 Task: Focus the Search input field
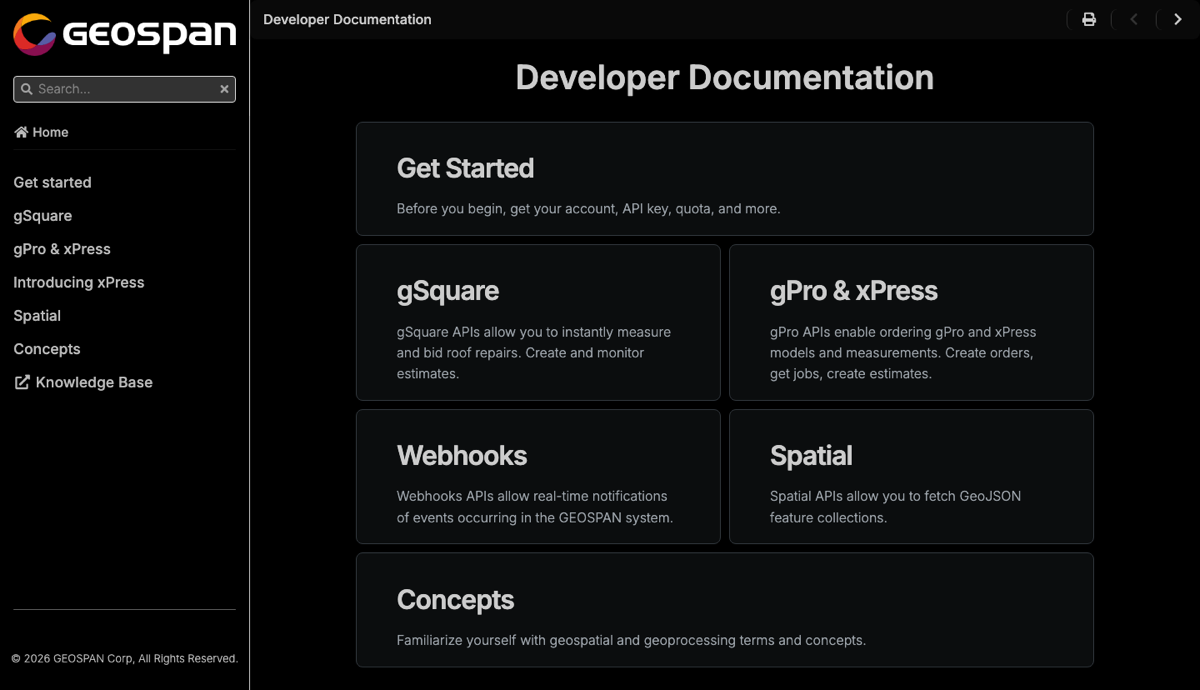125,89
